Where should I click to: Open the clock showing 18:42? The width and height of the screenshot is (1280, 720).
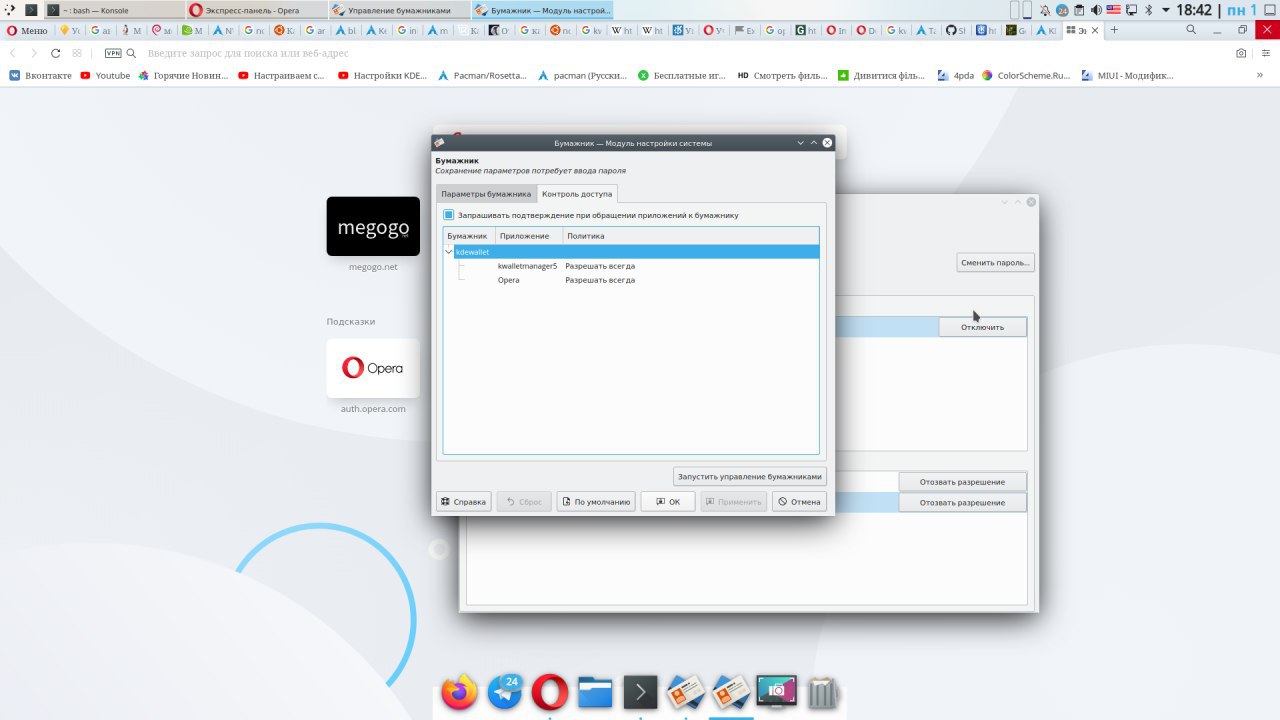pos(1194,10)
